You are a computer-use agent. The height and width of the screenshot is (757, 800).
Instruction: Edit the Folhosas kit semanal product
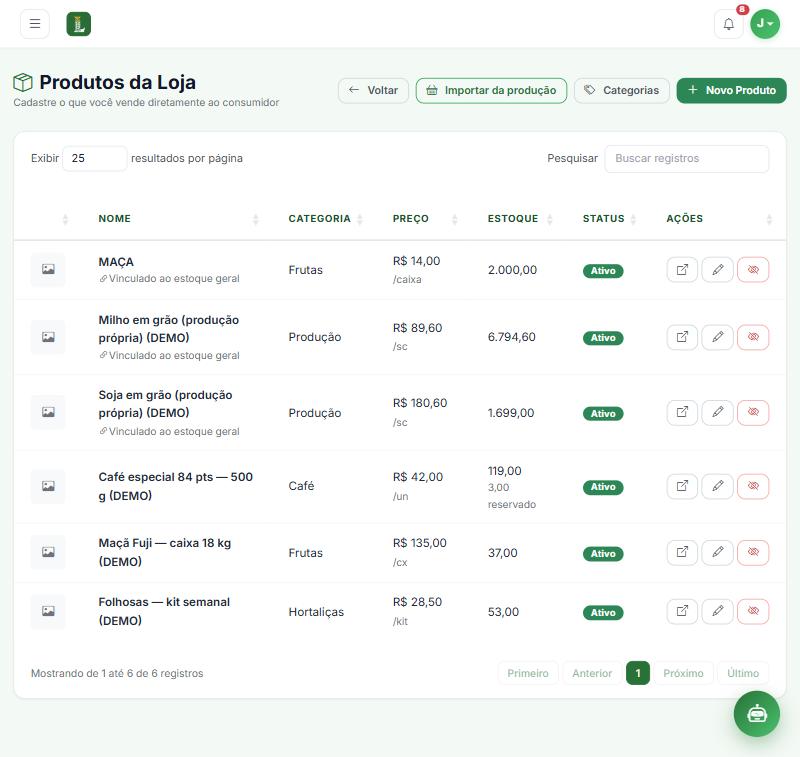coord(717,611)
